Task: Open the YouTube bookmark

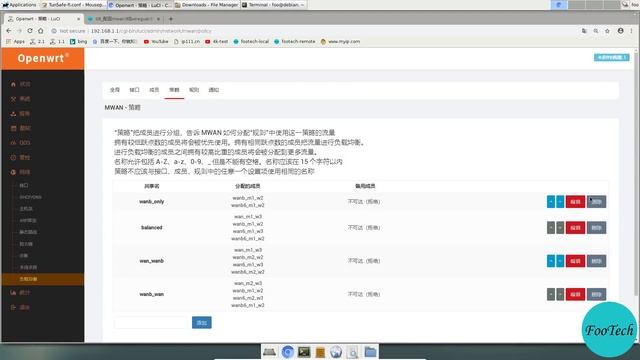Action: click(156, 41)
